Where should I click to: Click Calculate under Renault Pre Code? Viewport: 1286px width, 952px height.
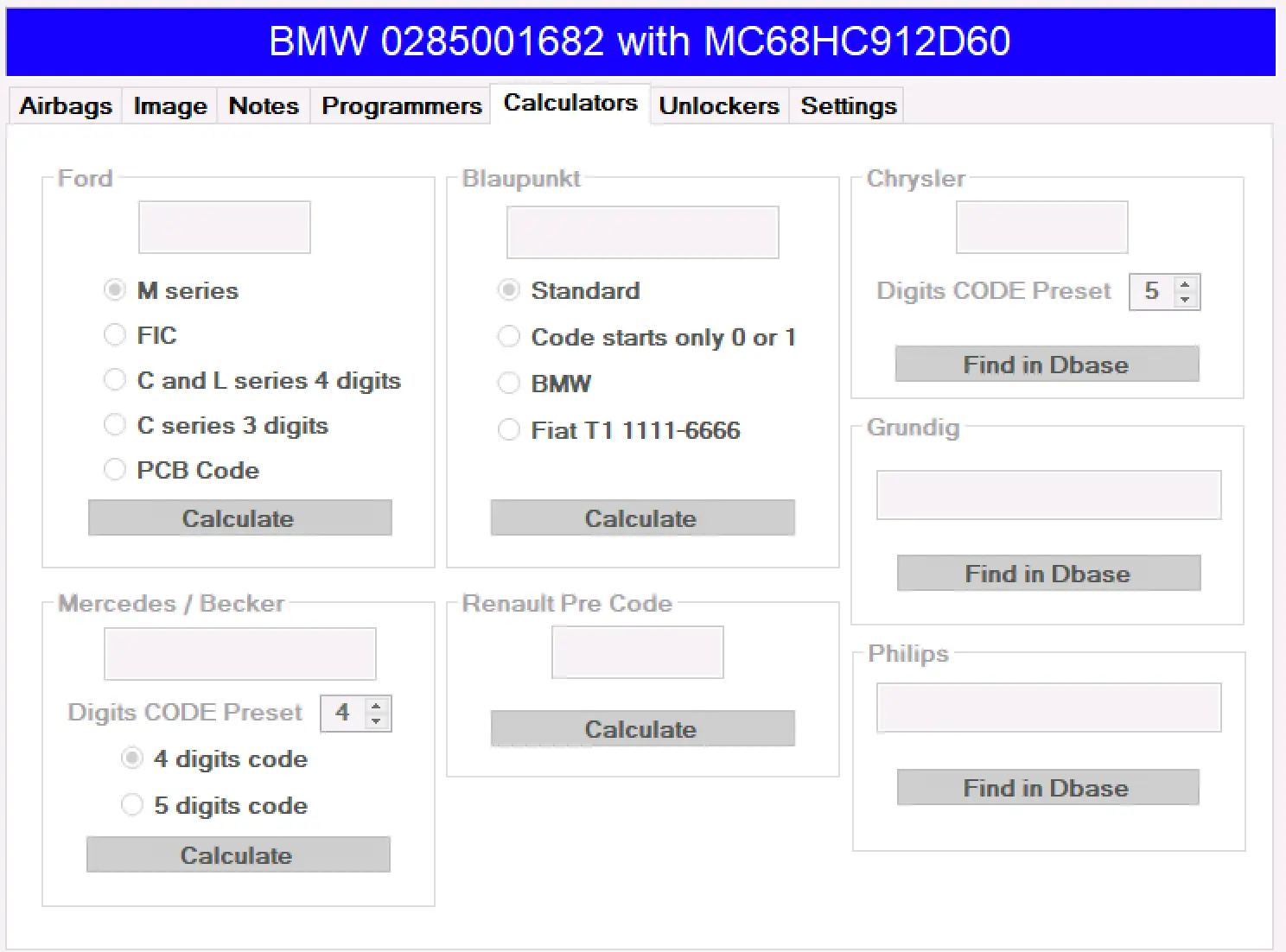click(x=642, y=729)
